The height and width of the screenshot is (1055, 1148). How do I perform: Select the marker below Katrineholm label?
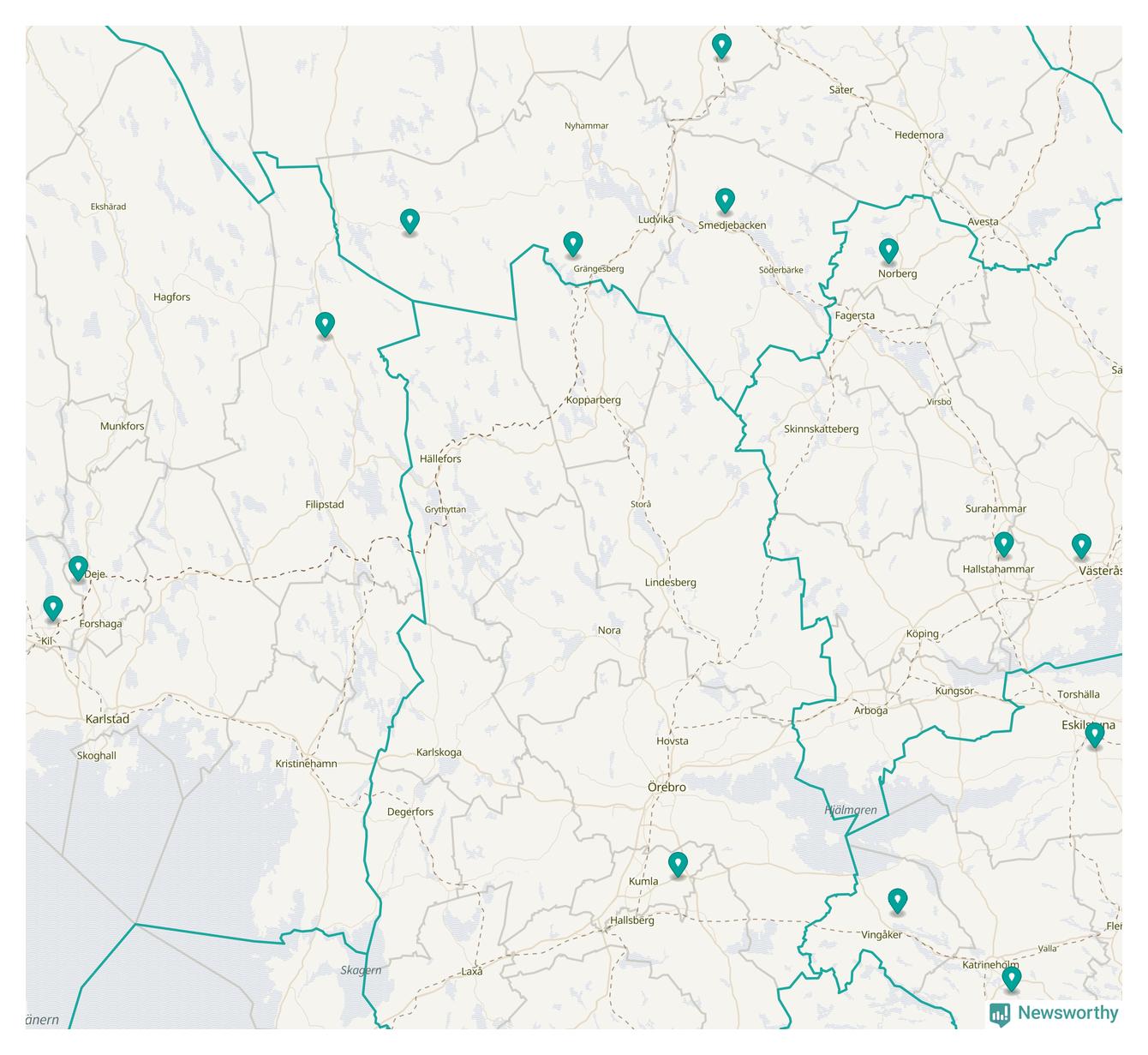click(1011, 978)
